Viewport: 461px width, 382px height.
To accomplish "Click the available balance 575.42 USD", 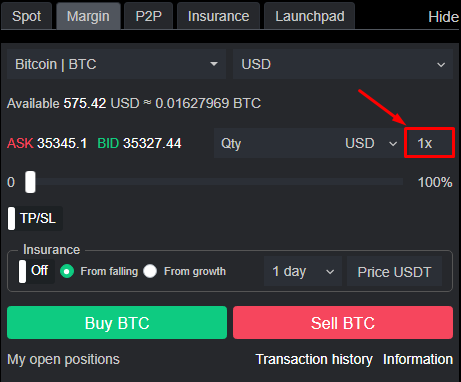I will tap(101, 103).
